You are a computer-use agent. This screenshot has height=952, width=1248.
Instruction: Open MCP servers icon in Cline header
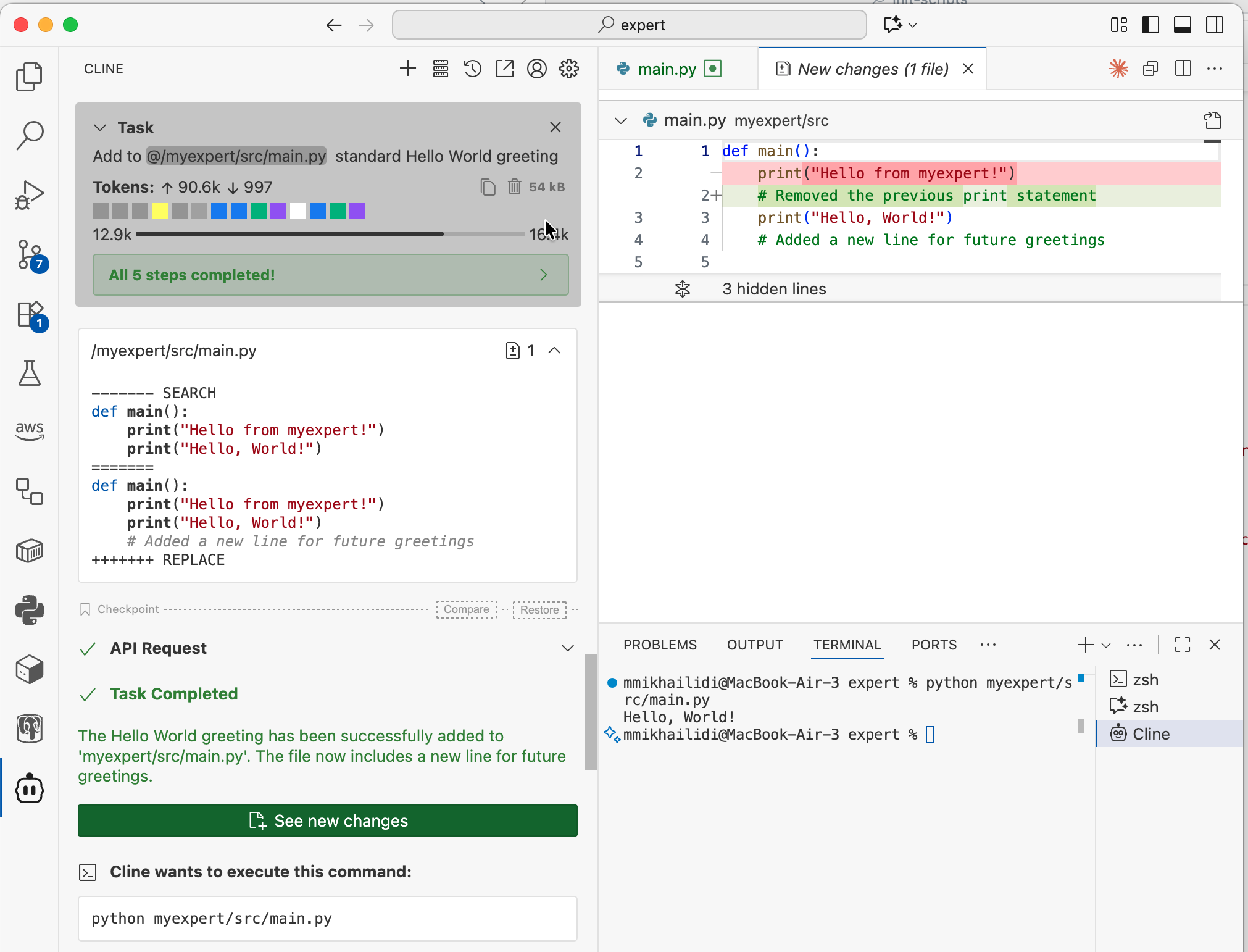(441, 69)
